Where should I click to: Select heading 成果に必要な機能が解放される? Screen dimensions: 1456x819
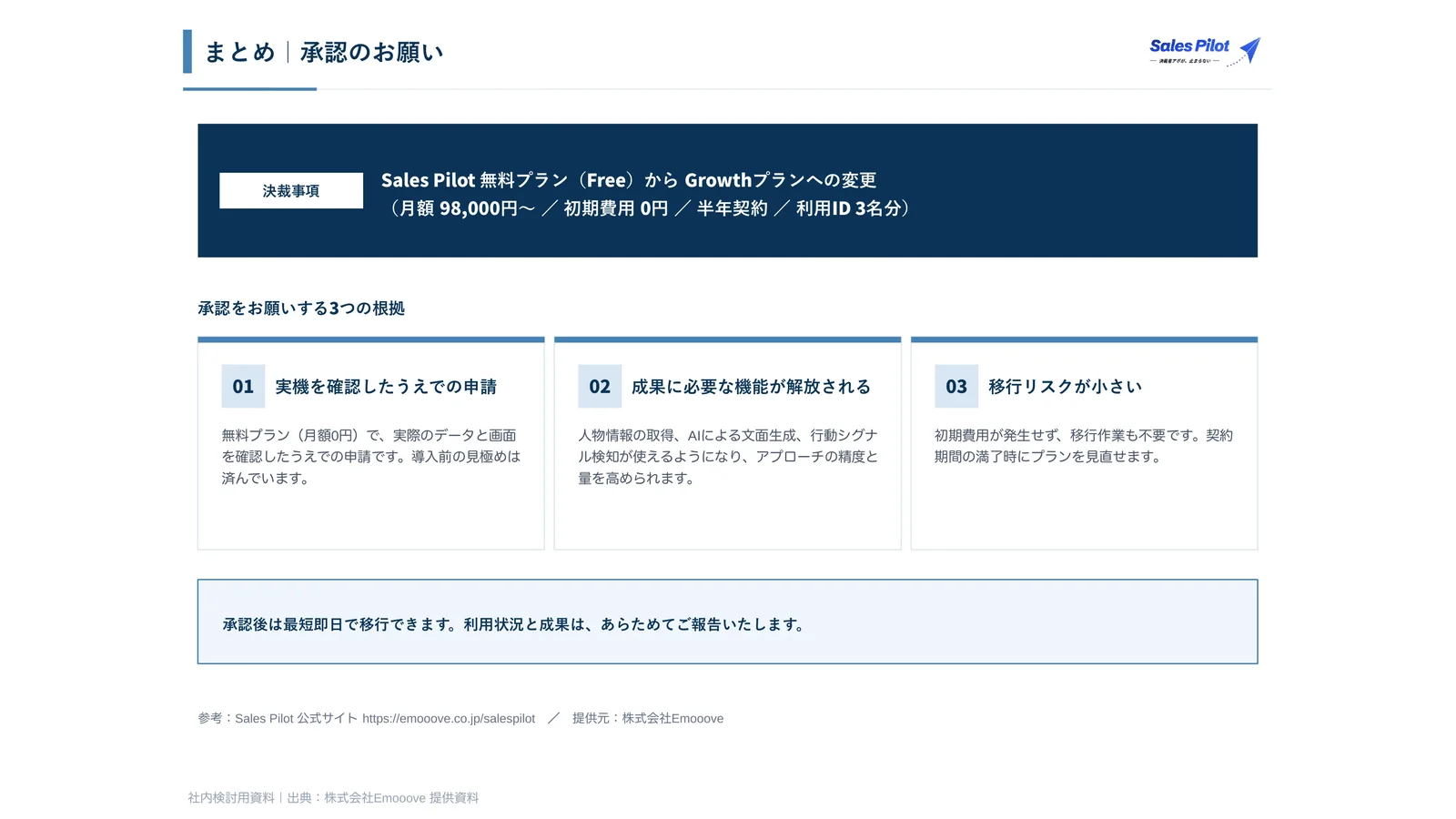(x=751, y=387)
